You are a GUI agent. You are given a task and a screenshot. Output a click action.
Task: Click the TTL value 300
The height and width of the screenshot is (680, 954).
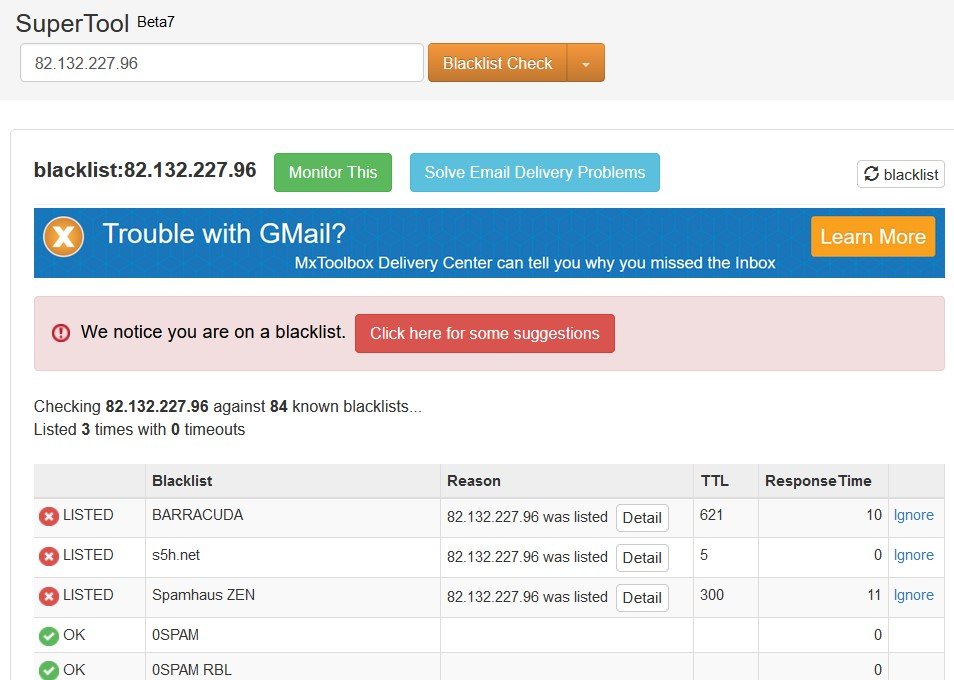(x=712, y=595)
